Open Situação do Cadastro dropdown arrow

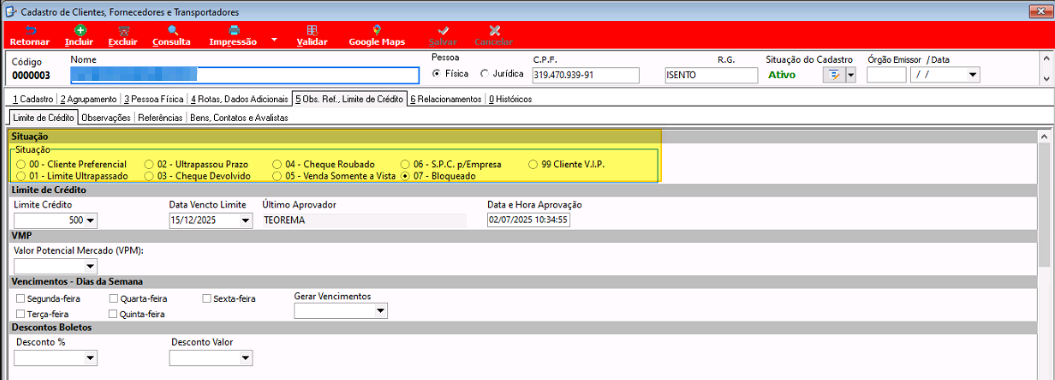click(850, 75)
